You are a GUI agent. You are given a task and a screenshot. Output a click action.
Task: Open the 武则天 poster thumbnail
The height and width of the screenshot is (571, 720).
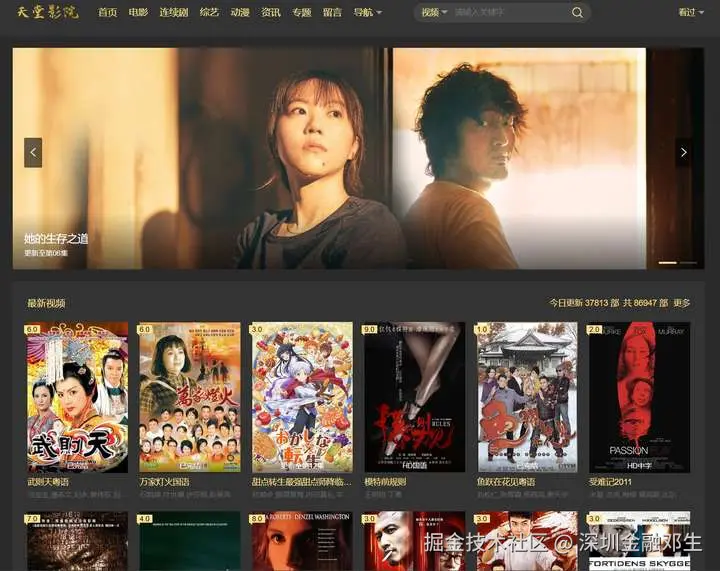coord(77,397)
